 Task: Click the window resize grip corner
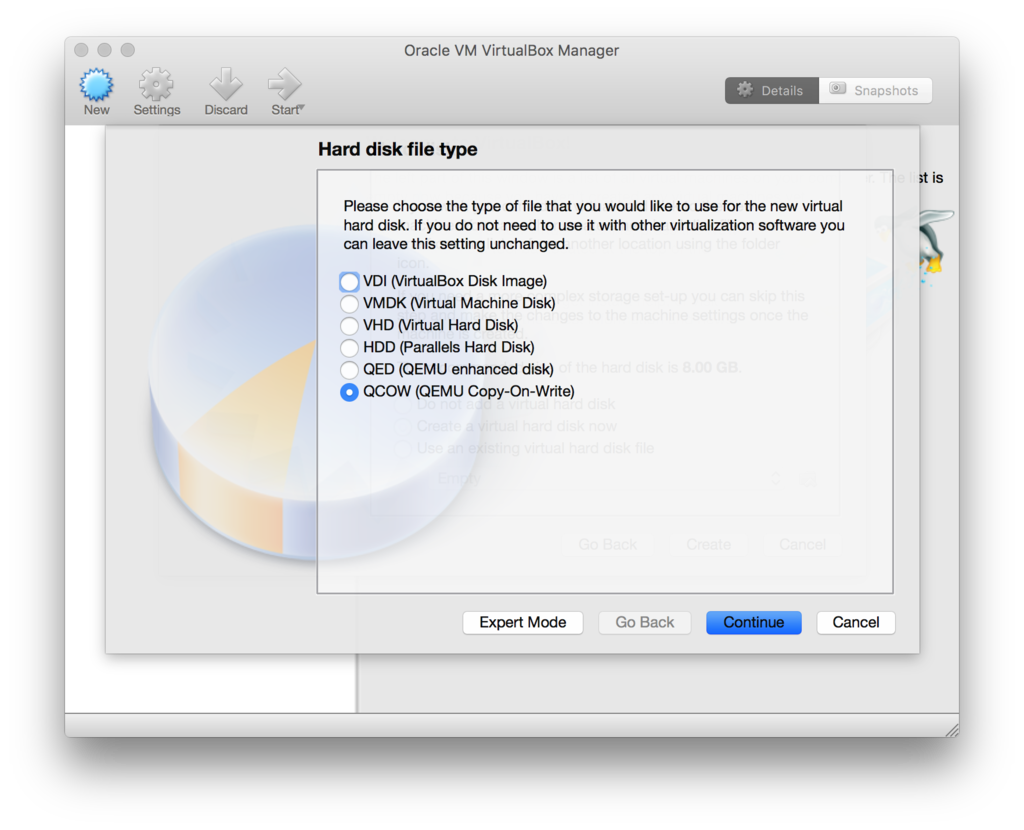coord(952,730)
